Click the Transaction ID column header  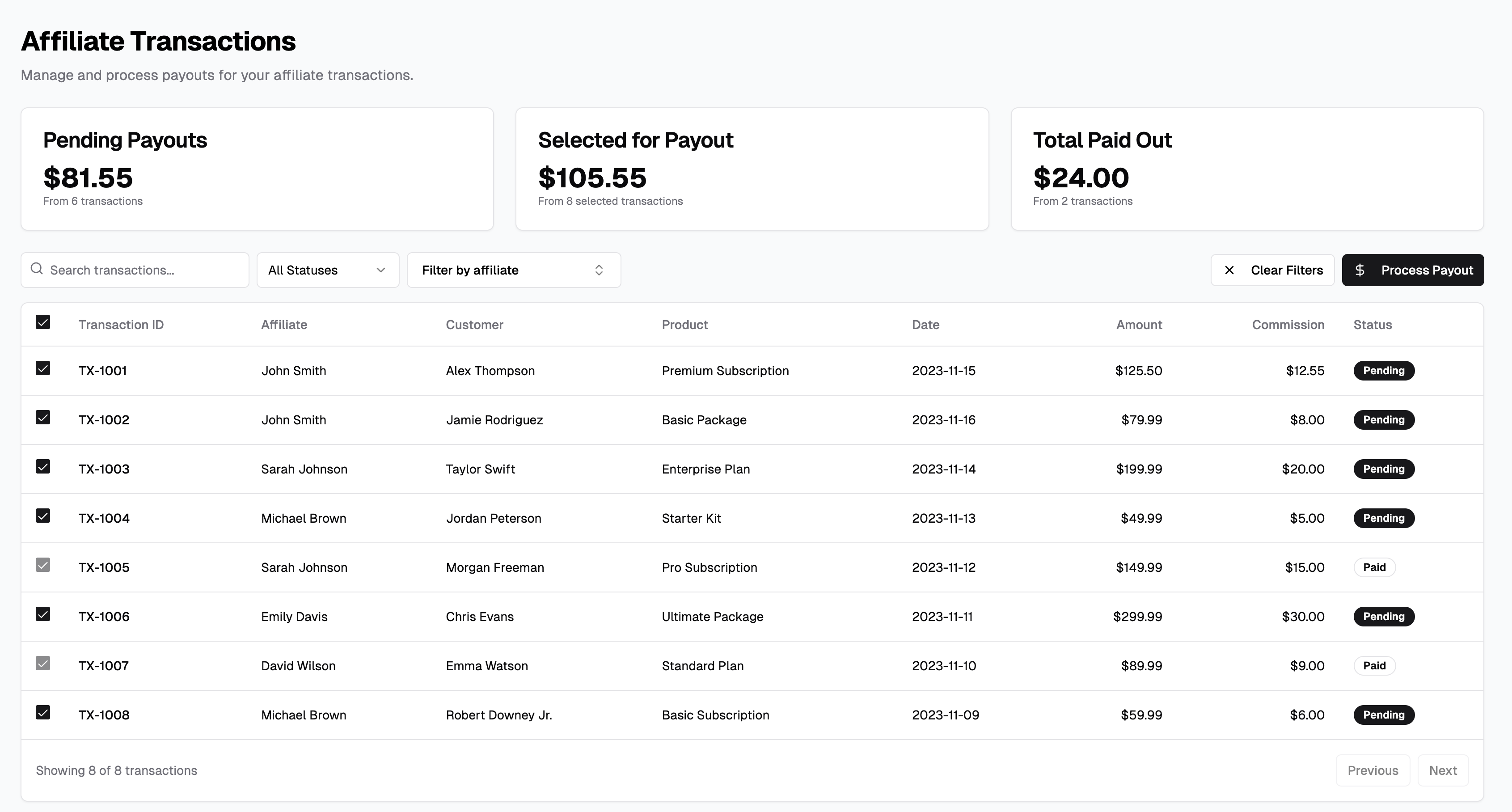coord(121,325)
